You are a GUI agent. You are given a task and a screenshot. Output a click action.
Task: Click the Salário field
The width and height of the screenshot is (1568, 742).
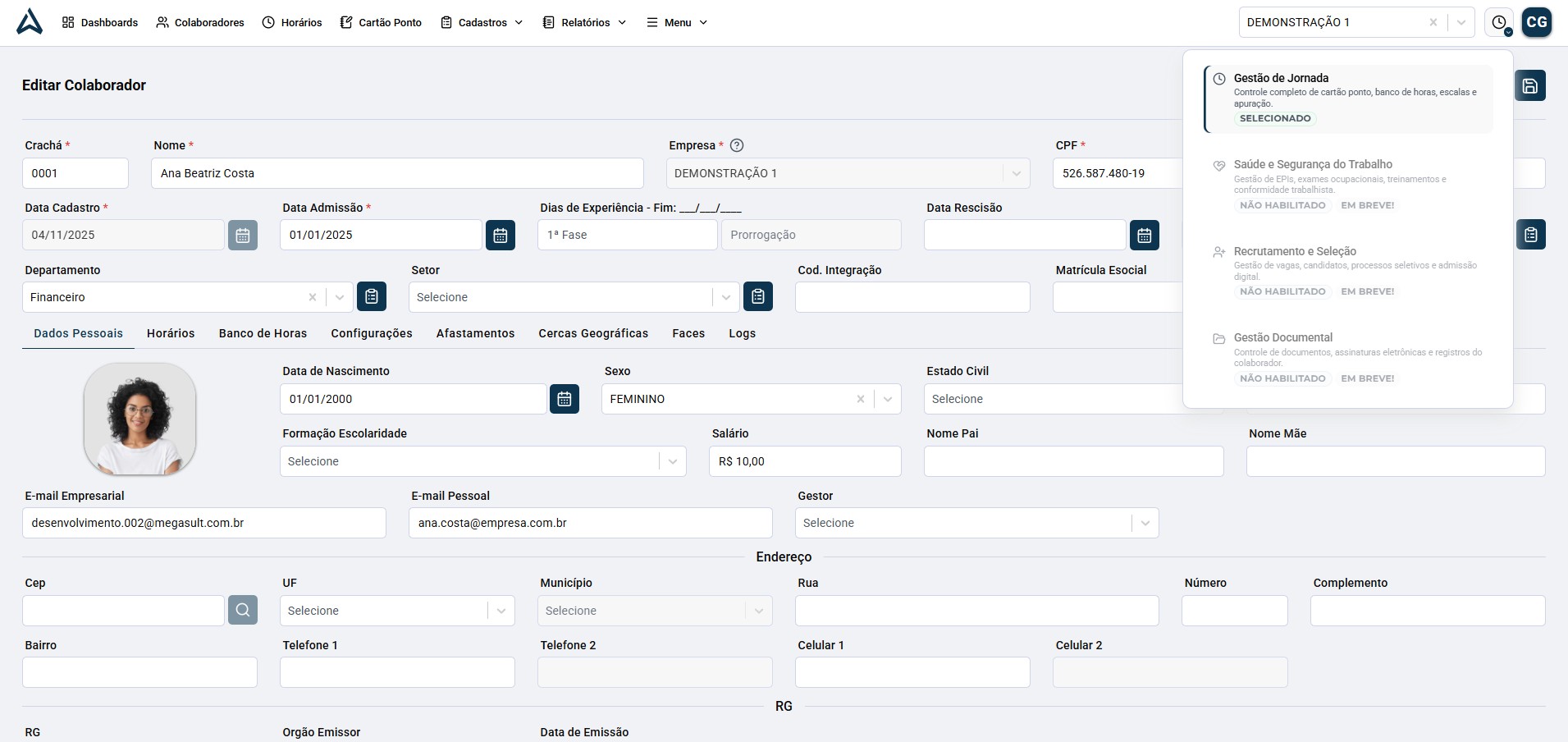click(x=805, y=461)
